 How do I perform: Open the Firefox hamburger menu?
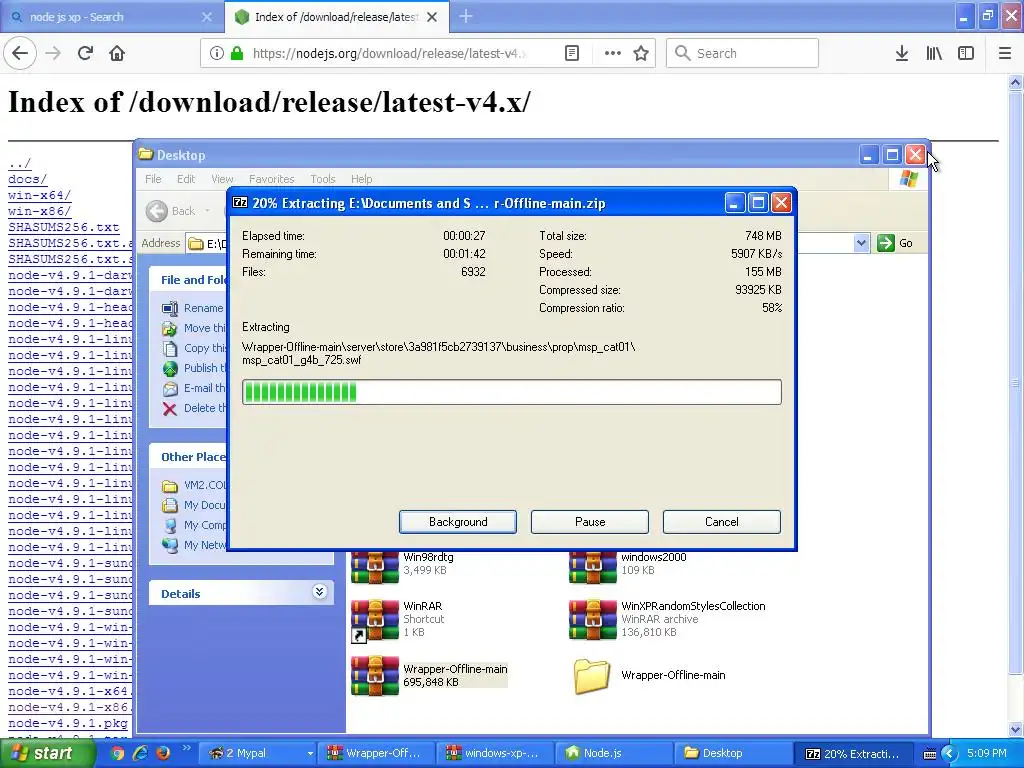pos(1005,53)
